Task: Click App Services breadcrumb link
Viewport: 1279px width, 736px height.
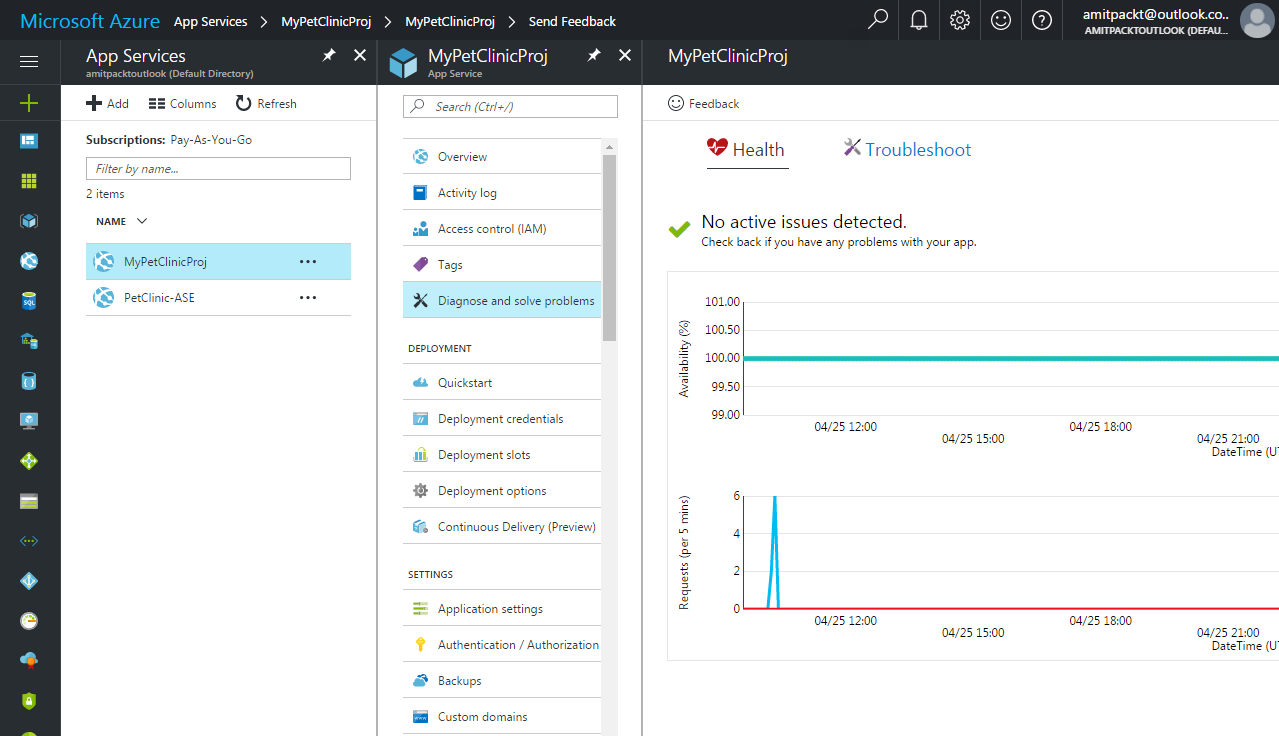Action: [x=210, y=21]
